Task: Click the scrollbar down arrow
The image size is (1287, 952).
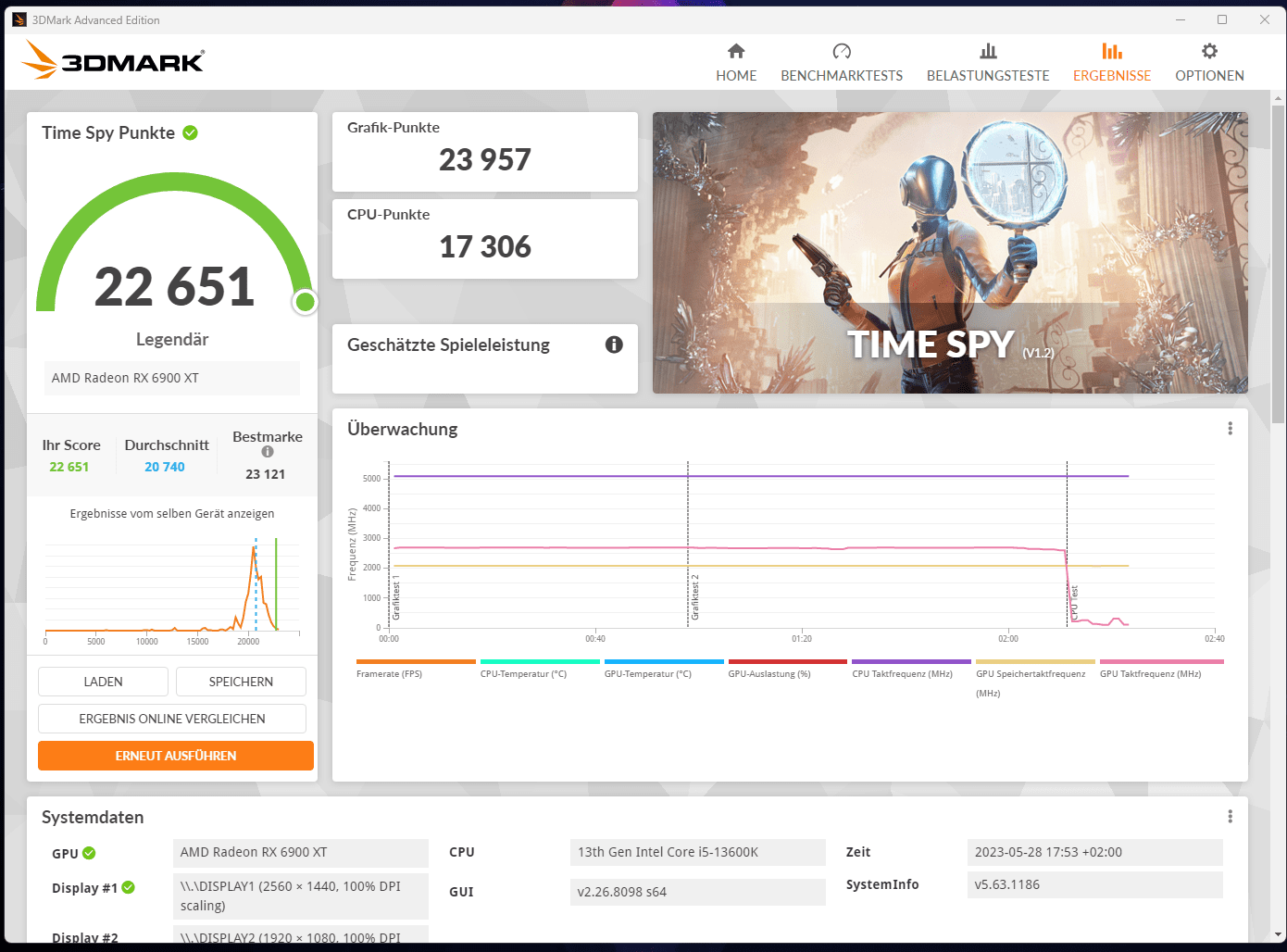Action: pyautogui.click(x=1279, y=935)
